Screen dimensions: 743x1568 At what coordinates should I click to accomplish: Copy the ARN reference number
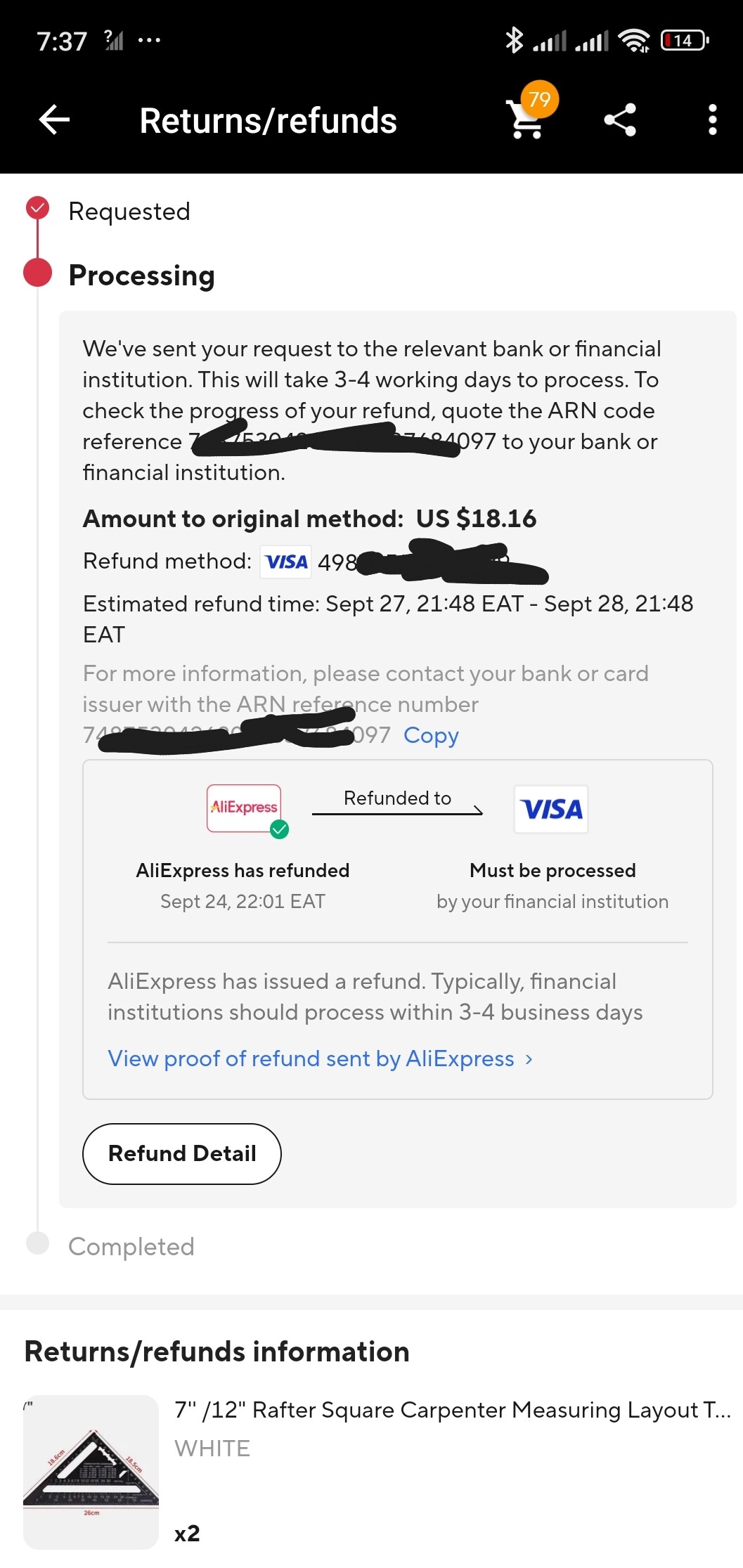[x=431, y=735]
